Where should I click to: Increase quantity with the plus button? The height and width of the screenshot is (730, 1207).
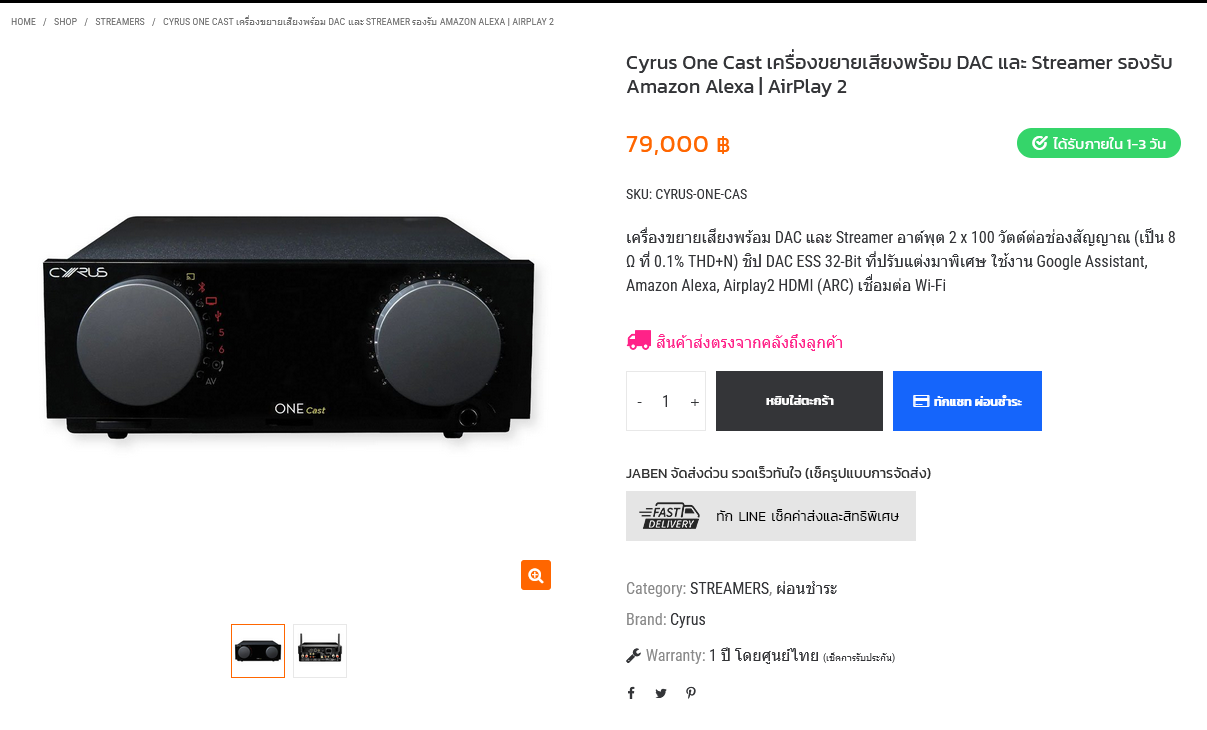coord(695,401)
